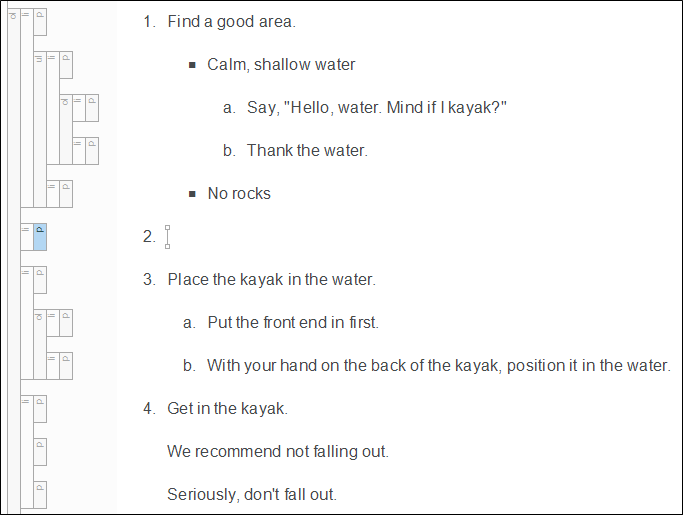The height and width of the screenshot is (515, 683).
Task: Place cursor in "Find a good area." text
Action: [x=231, y=22]
